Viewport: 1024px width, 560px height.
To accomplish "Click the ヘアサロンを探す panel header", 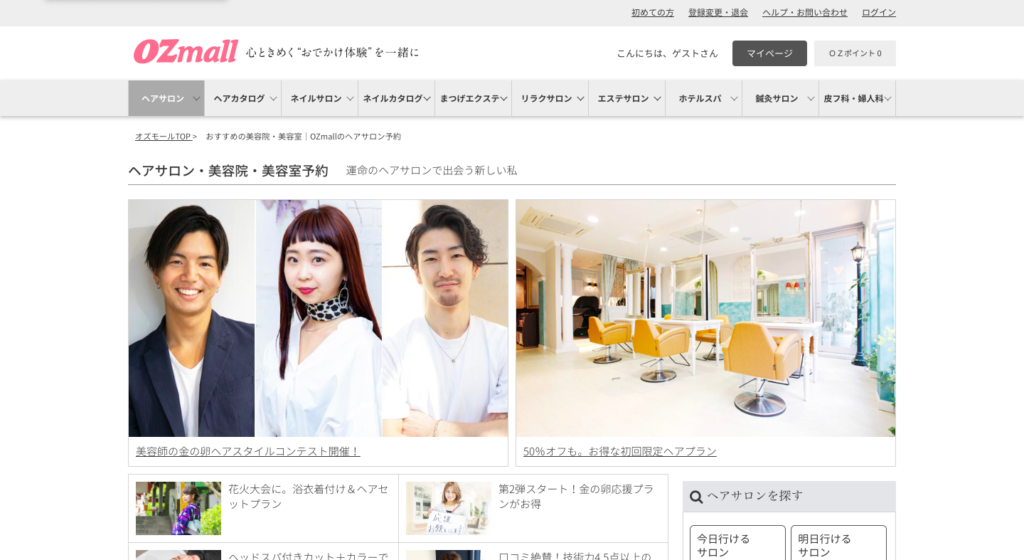I will click(789, 497).
